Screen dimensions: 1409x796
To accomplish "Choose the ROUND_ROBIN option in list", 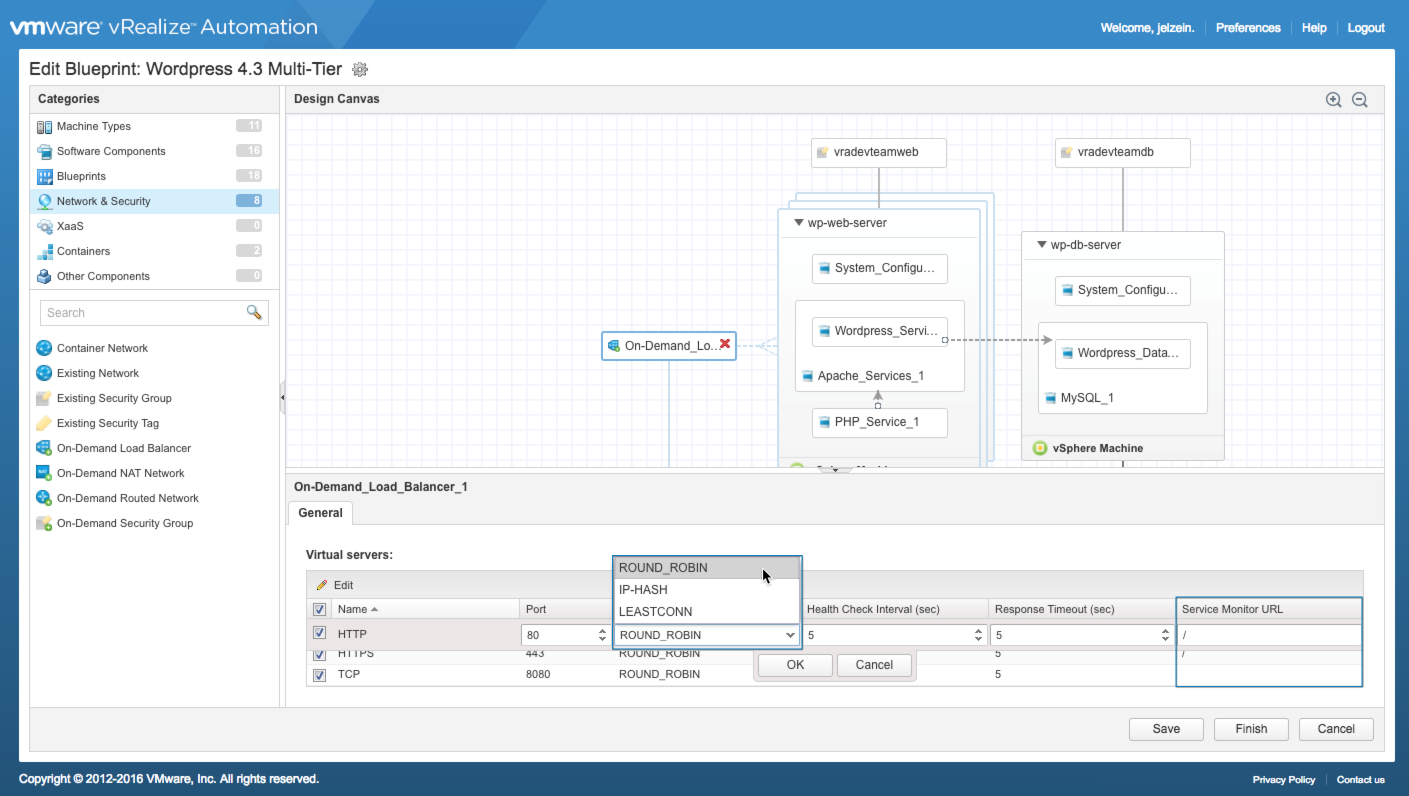I will click(707, 568).
